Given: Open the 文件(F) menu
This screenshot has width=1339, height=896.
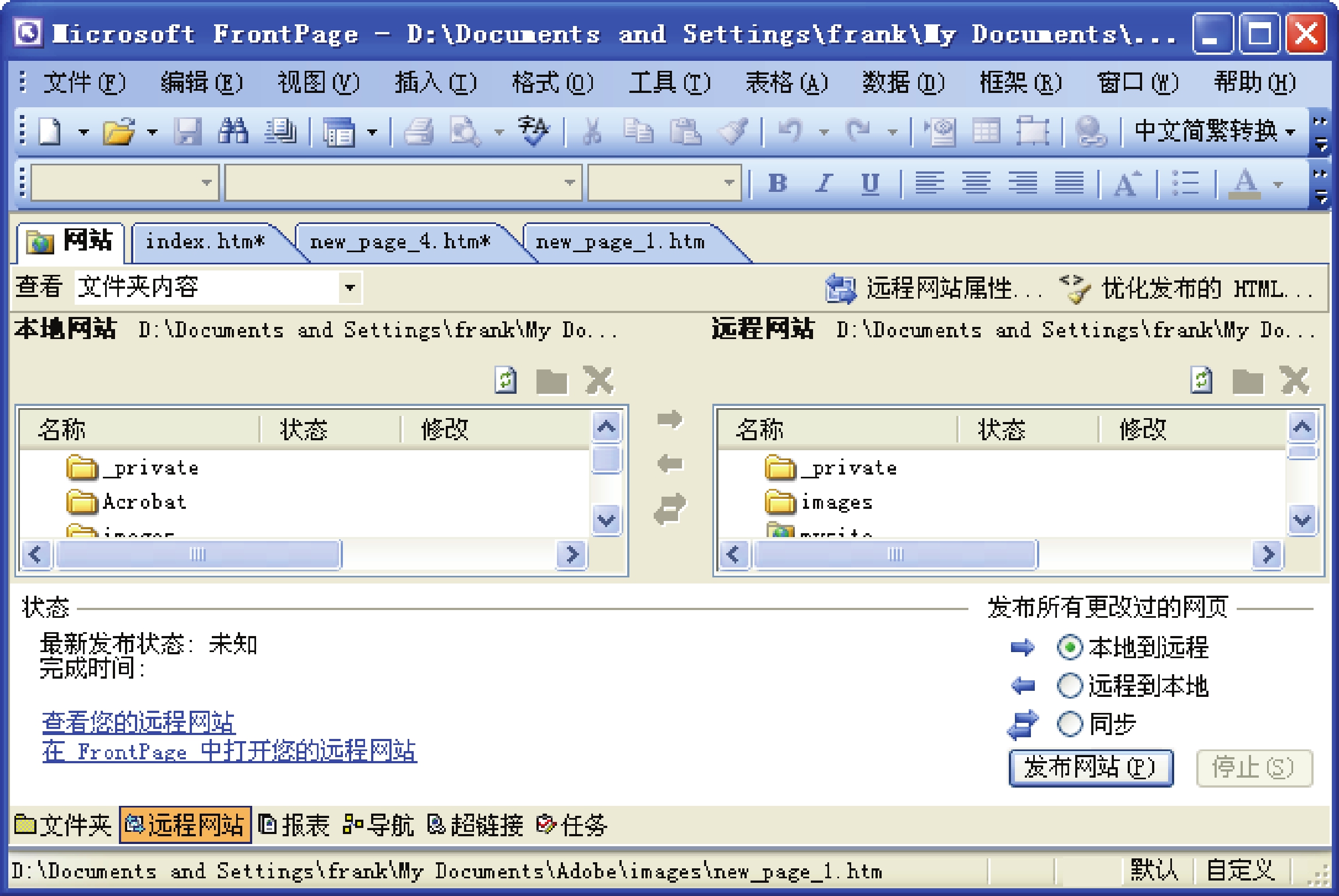Looking at the screenshot, I should pyautogui.click(x=84, y=83).
